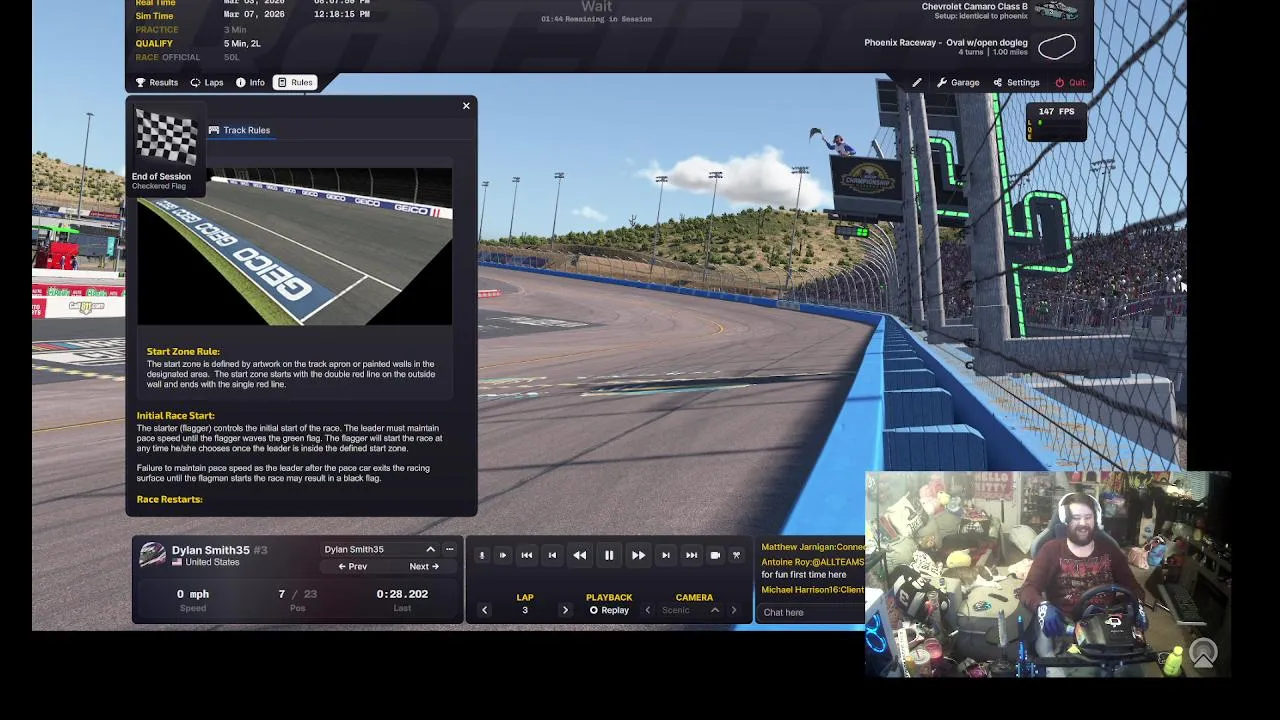Step back one frame
The image size is (1280, 720).
[552, 555]
